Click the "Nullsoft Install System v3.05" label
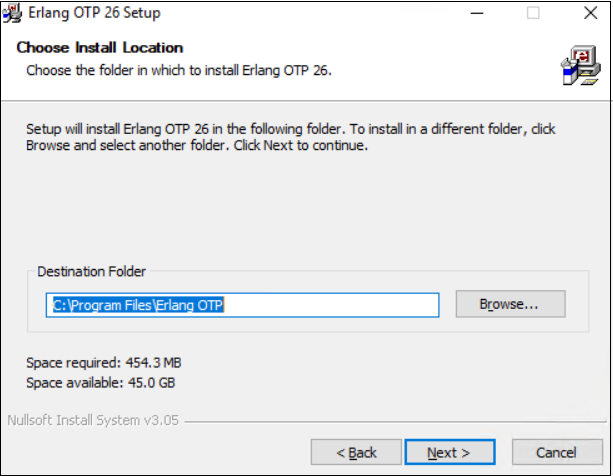The width and height of the screenshot is (613, 476). 93,420
